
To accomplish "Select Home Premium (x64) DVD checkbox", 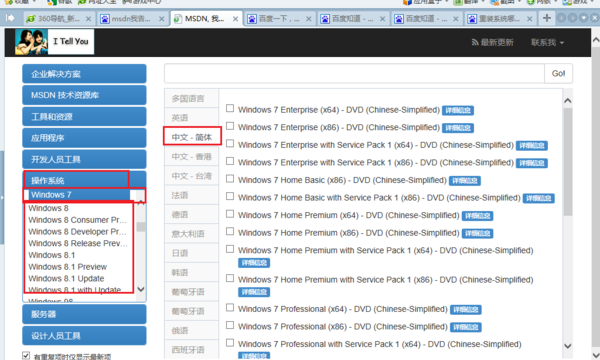I will coord(230,214).
